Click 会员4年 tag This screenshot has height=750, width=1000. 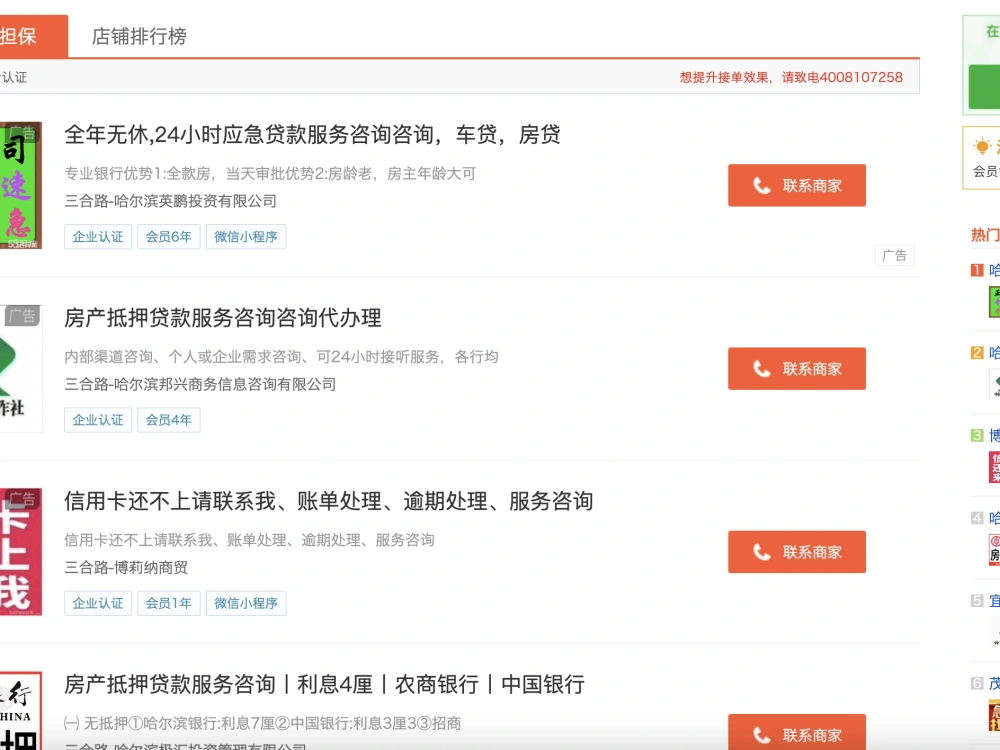coord(168,420)
